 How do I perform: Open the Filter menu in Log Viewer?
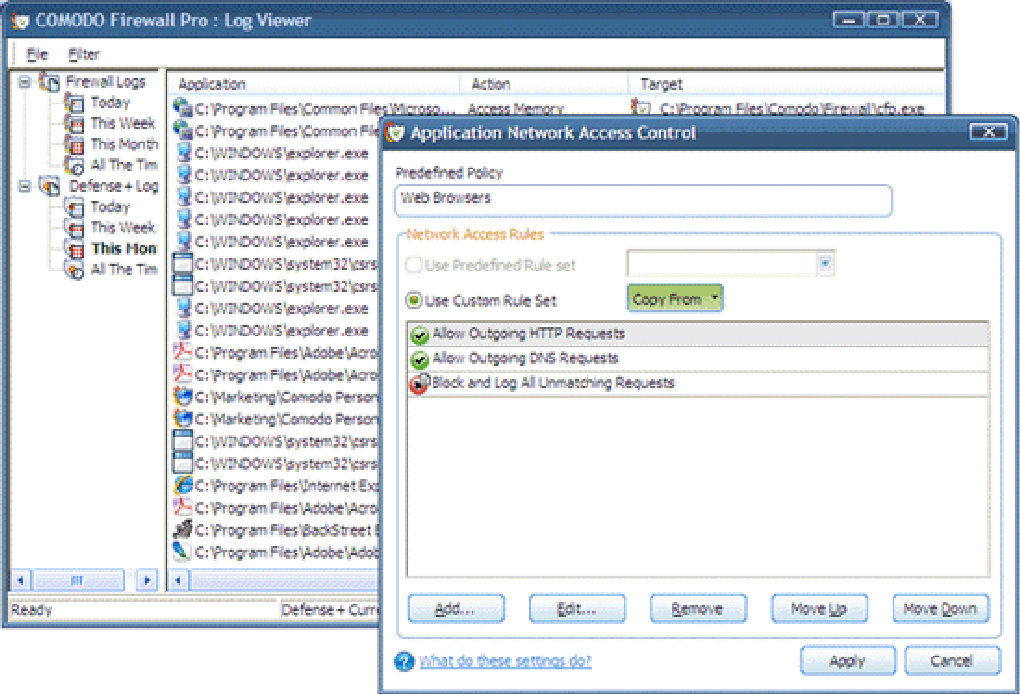tap(84, 54)
